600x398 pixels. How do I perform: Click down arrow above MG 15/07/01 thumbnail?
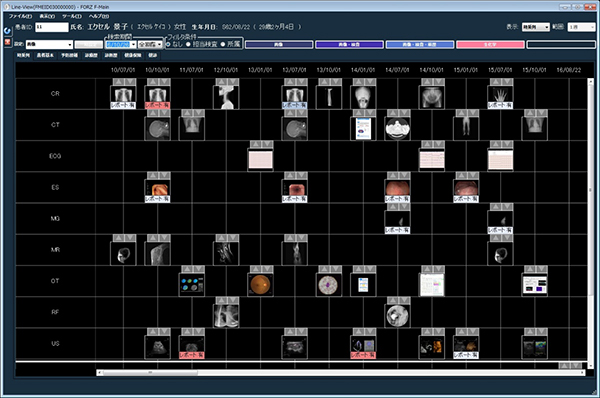(x=507, y=207)
